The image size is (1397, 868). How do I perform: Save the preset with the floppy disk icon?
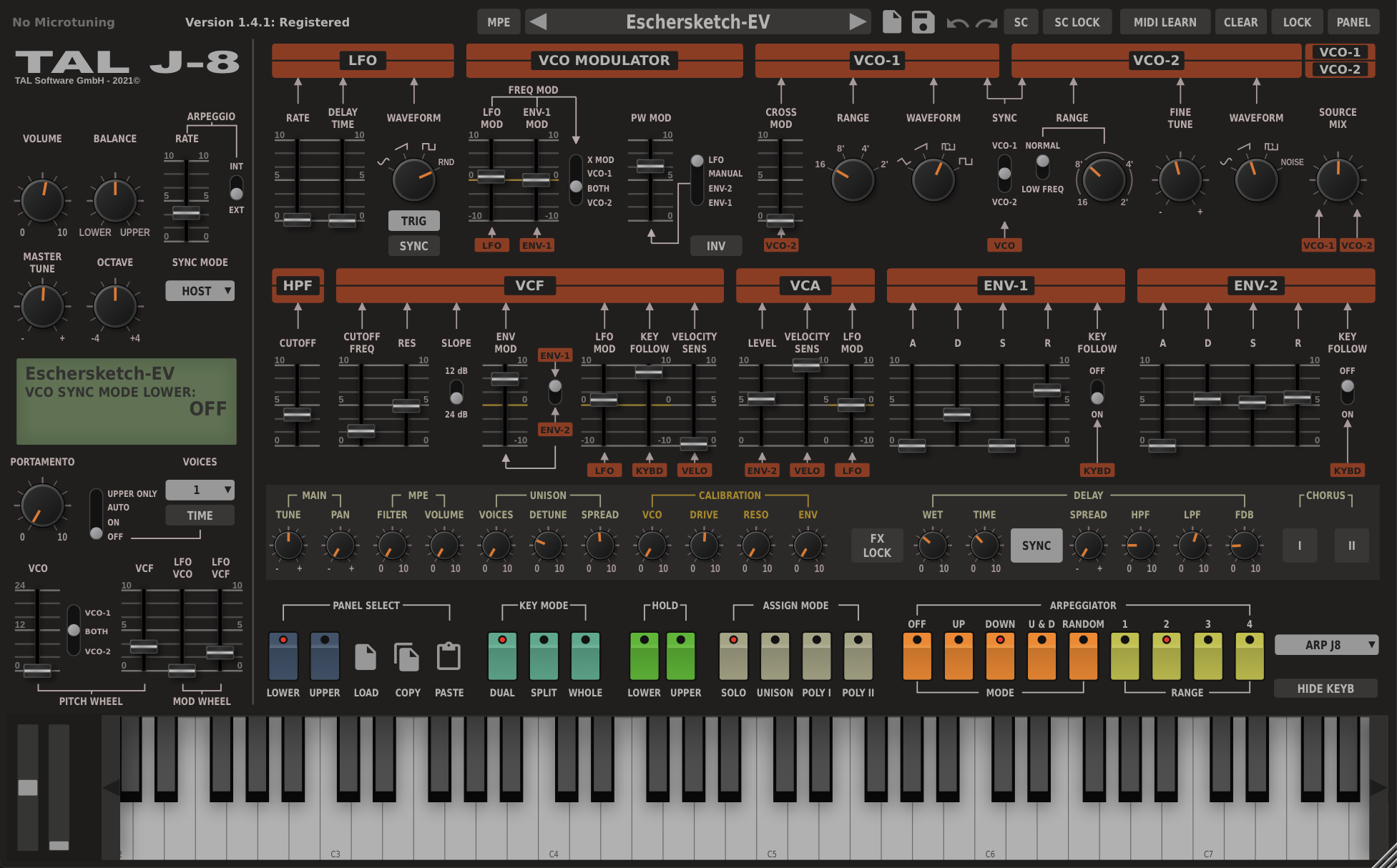923,21
